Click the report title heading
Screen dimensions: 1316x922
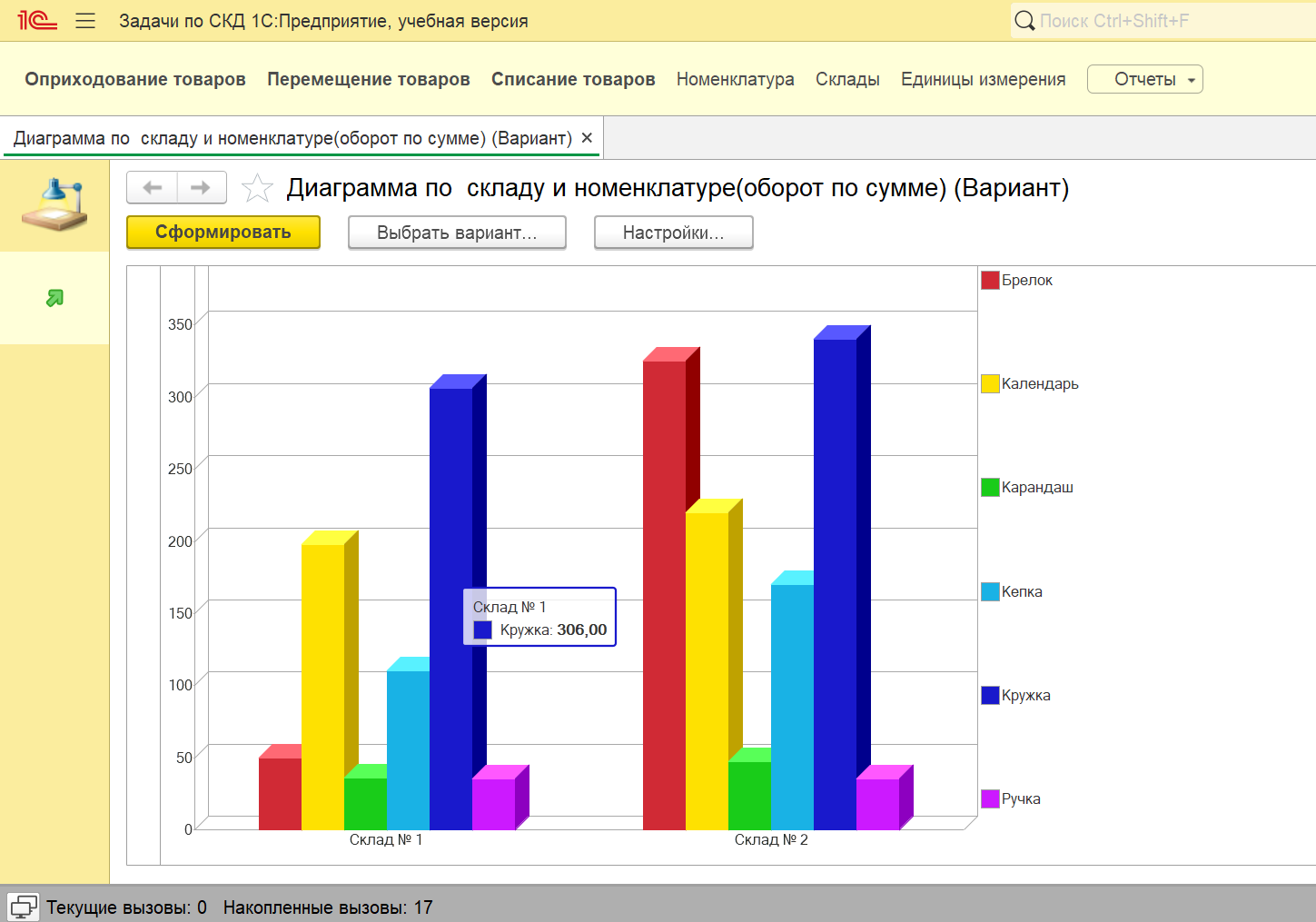[678, 188]
